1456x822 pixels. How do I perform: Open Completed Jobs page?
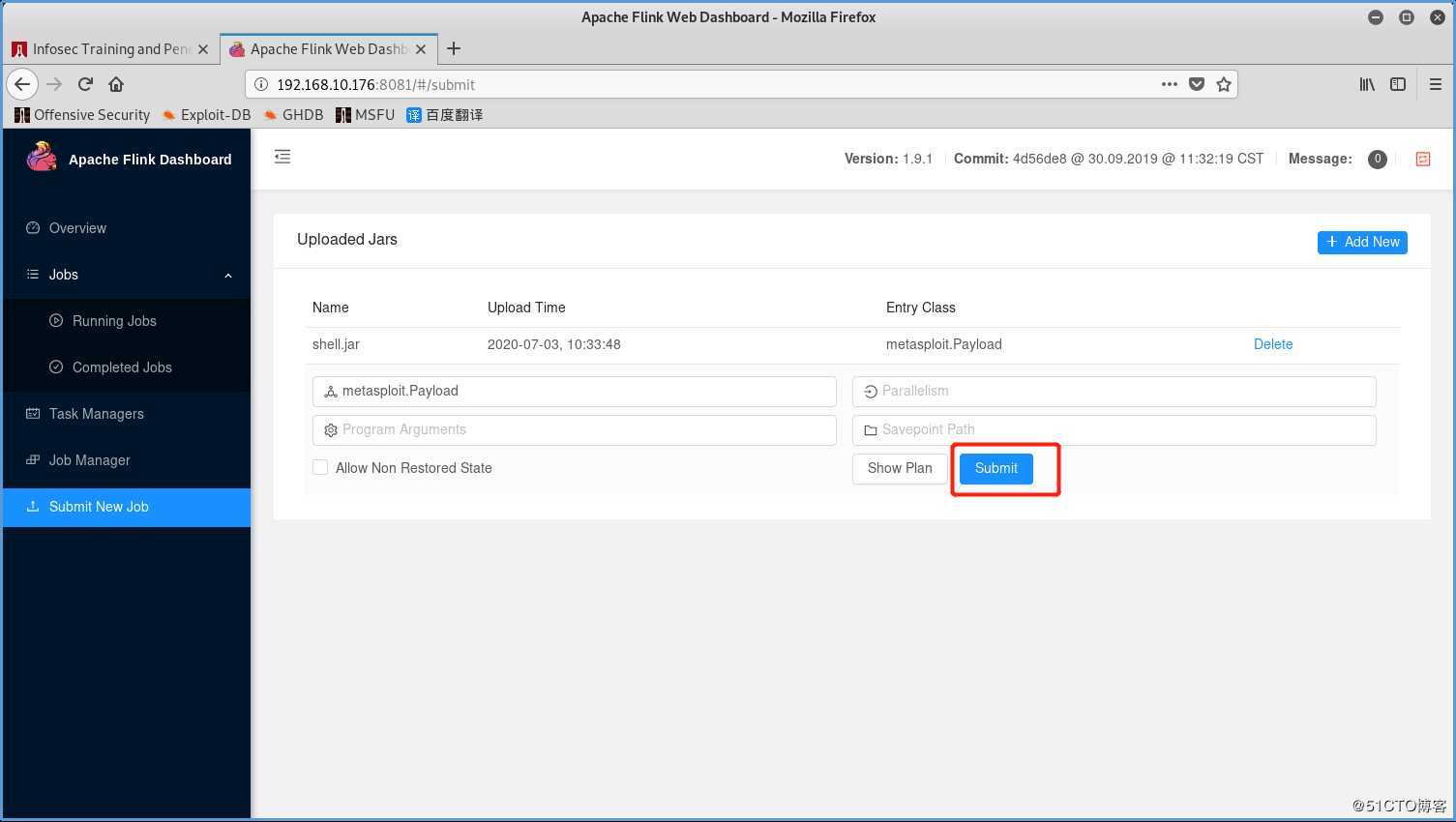point(127,367)
